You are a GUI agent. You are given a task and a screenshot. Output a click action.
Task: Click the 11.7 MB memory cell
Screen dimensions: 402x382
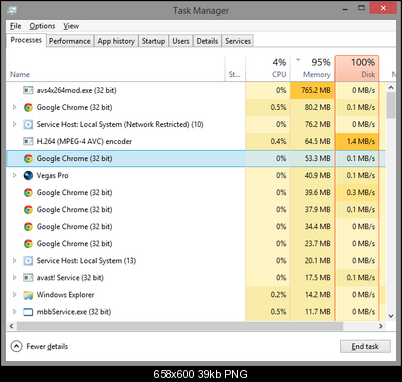click(312, 312)
